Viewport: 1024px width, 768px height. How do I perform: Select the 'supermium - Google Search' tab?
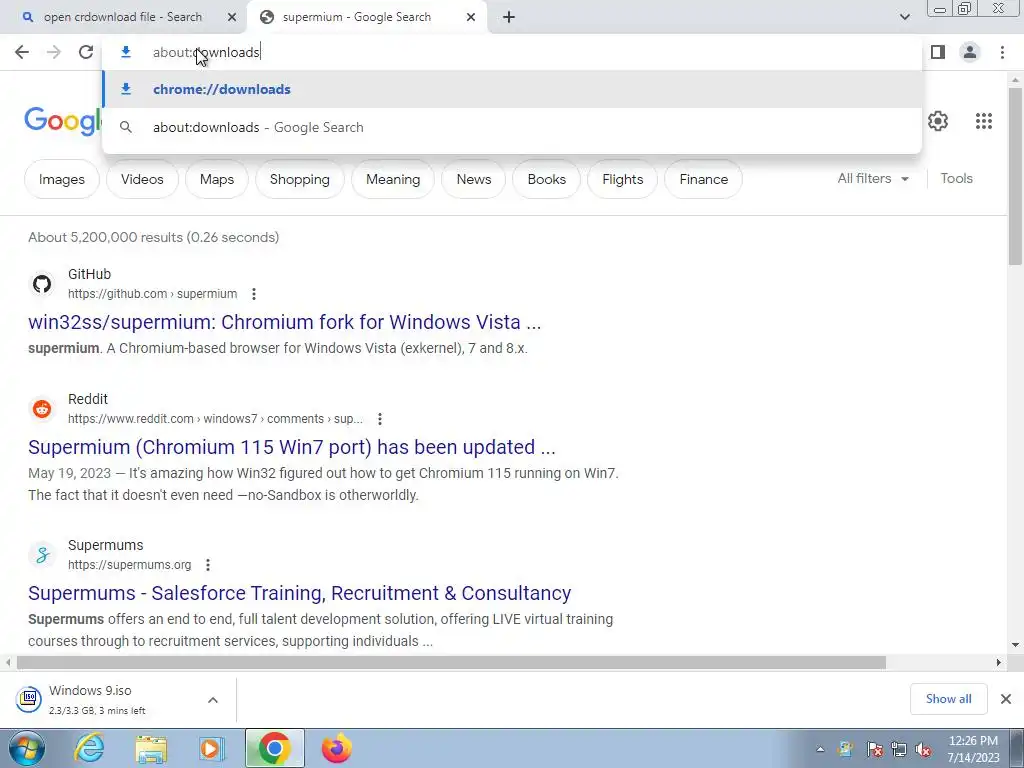click(x=357, y=17)
